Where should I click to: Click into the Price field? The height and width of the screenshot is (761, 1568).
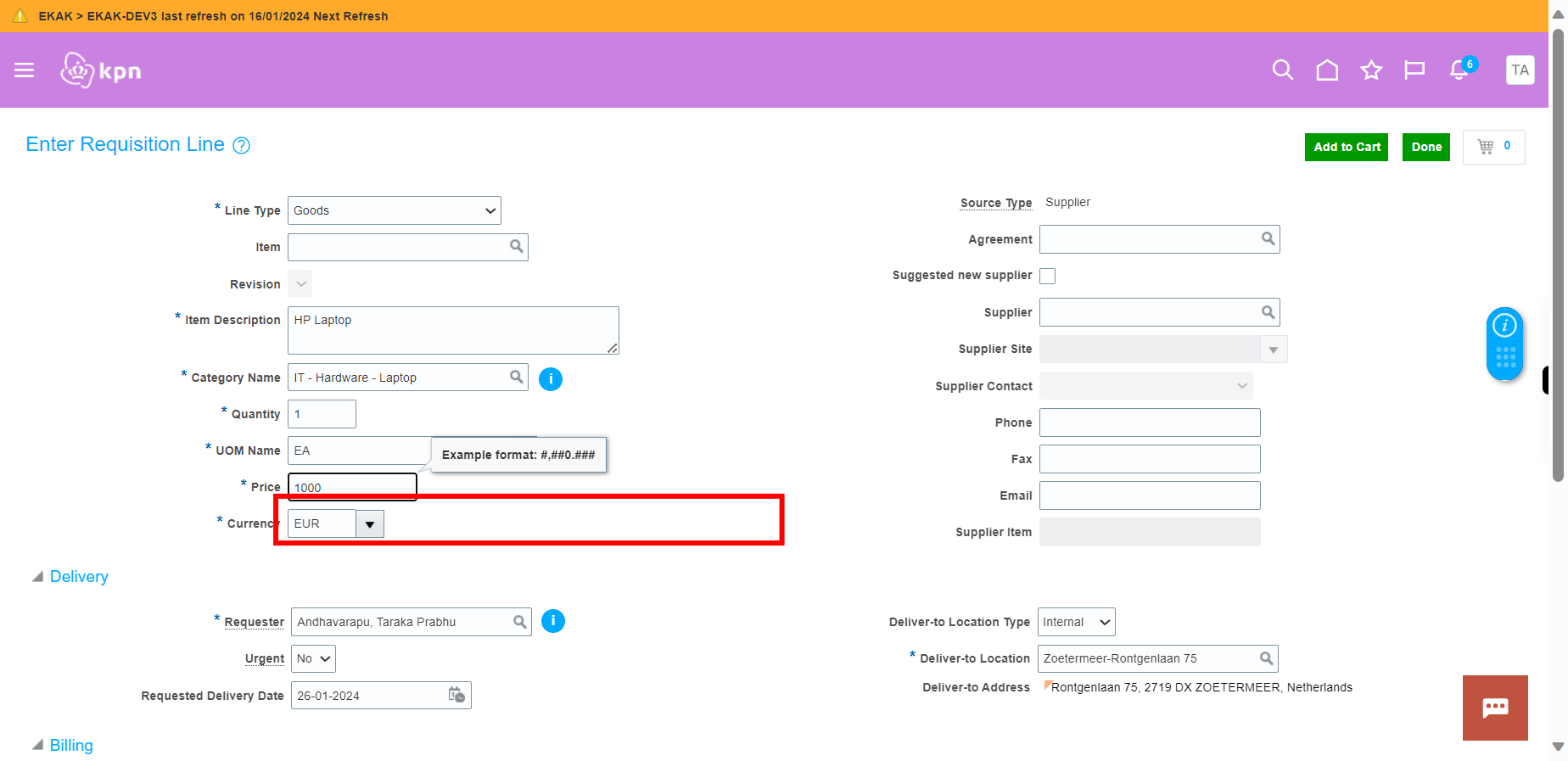(x=352, y=487)
